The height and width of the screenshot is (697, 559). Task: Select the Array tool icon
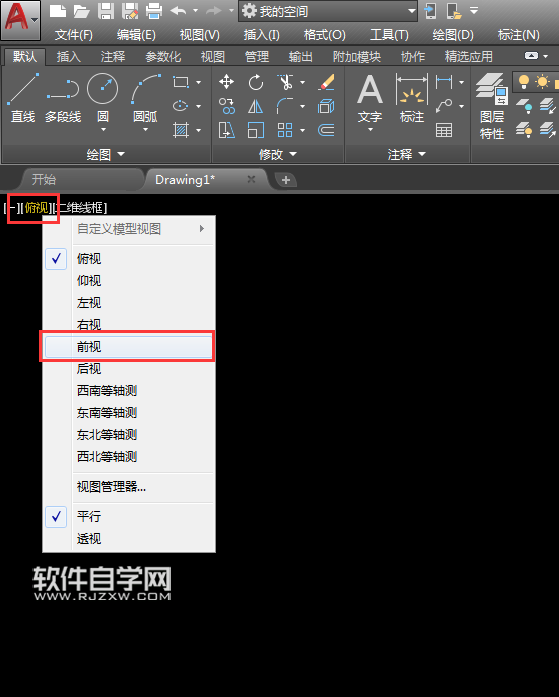[x=285, y=130]
